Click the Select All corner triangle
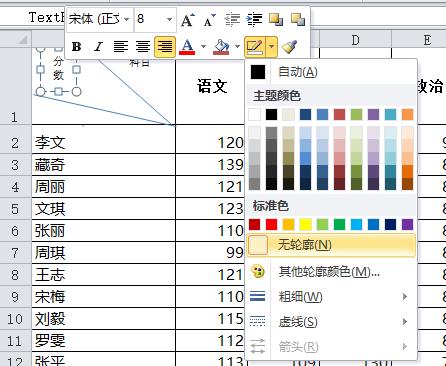446x366 pixels. [x=22, y=40]
